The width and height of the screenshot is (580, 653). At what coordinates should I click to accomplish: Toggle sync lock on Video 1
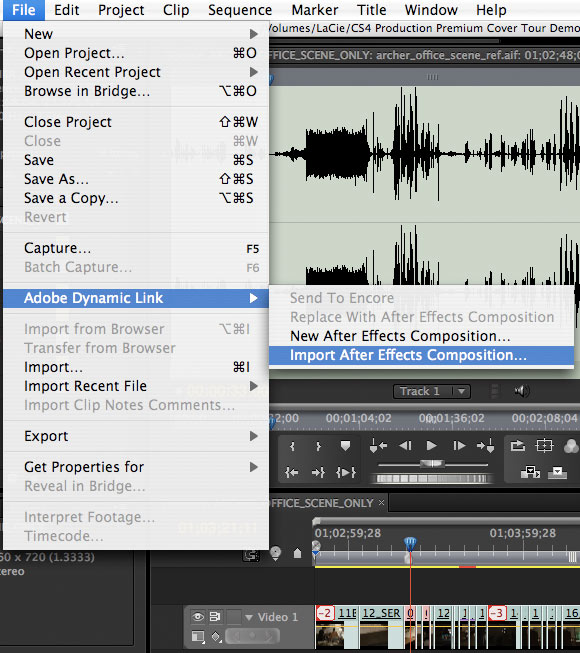click(x=215, y=616)
